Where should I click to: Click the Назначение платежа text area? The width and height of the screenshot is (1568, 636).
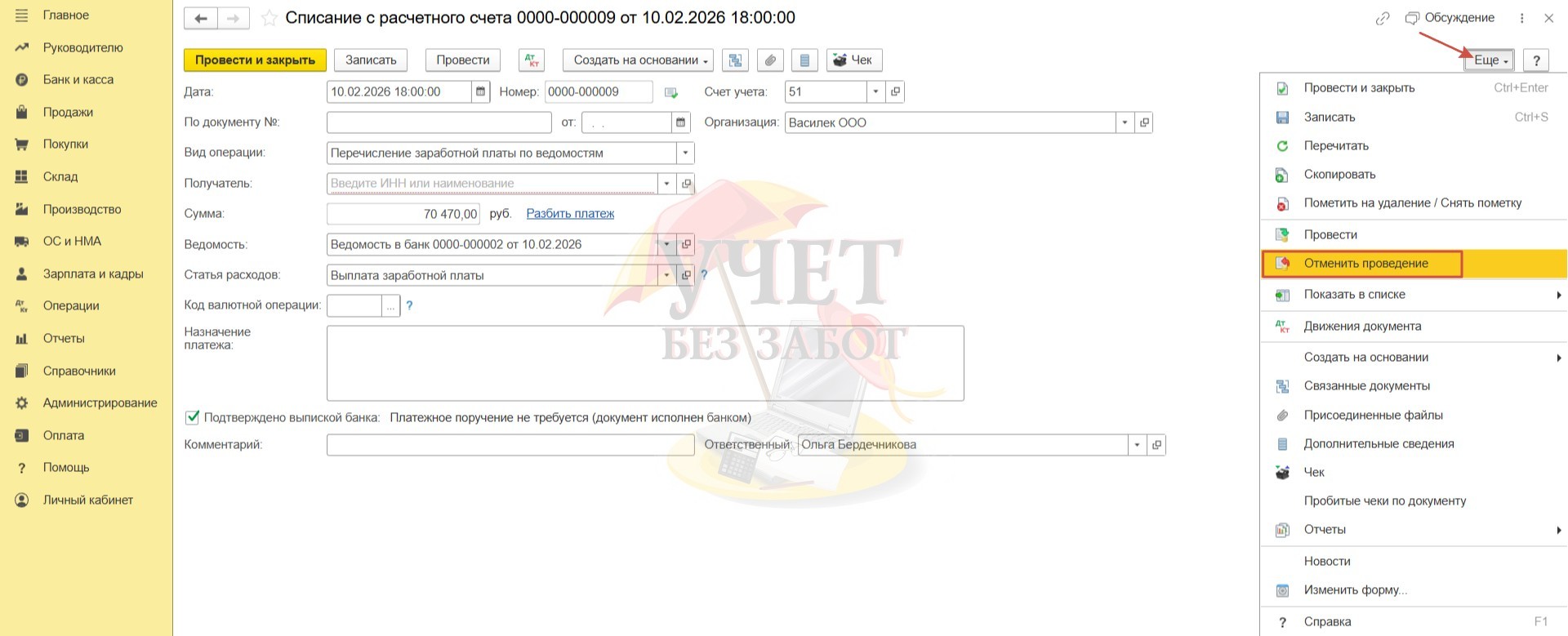[x=645, y=363]
